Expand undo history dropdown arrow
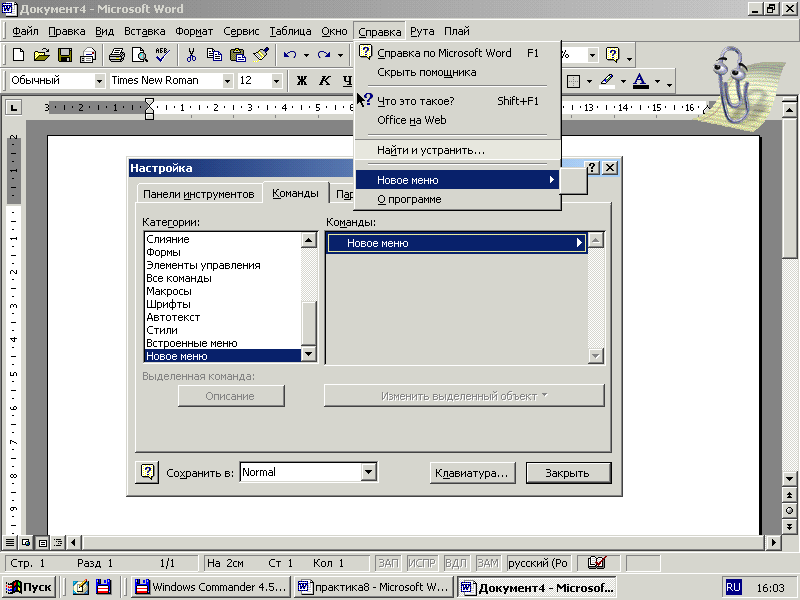Viewport: 800px width, 600px height. coord(306,55)
